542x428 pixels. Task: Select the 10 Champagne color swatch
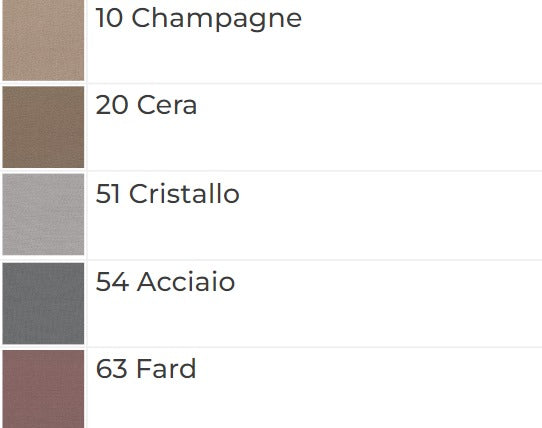(43, 40)
